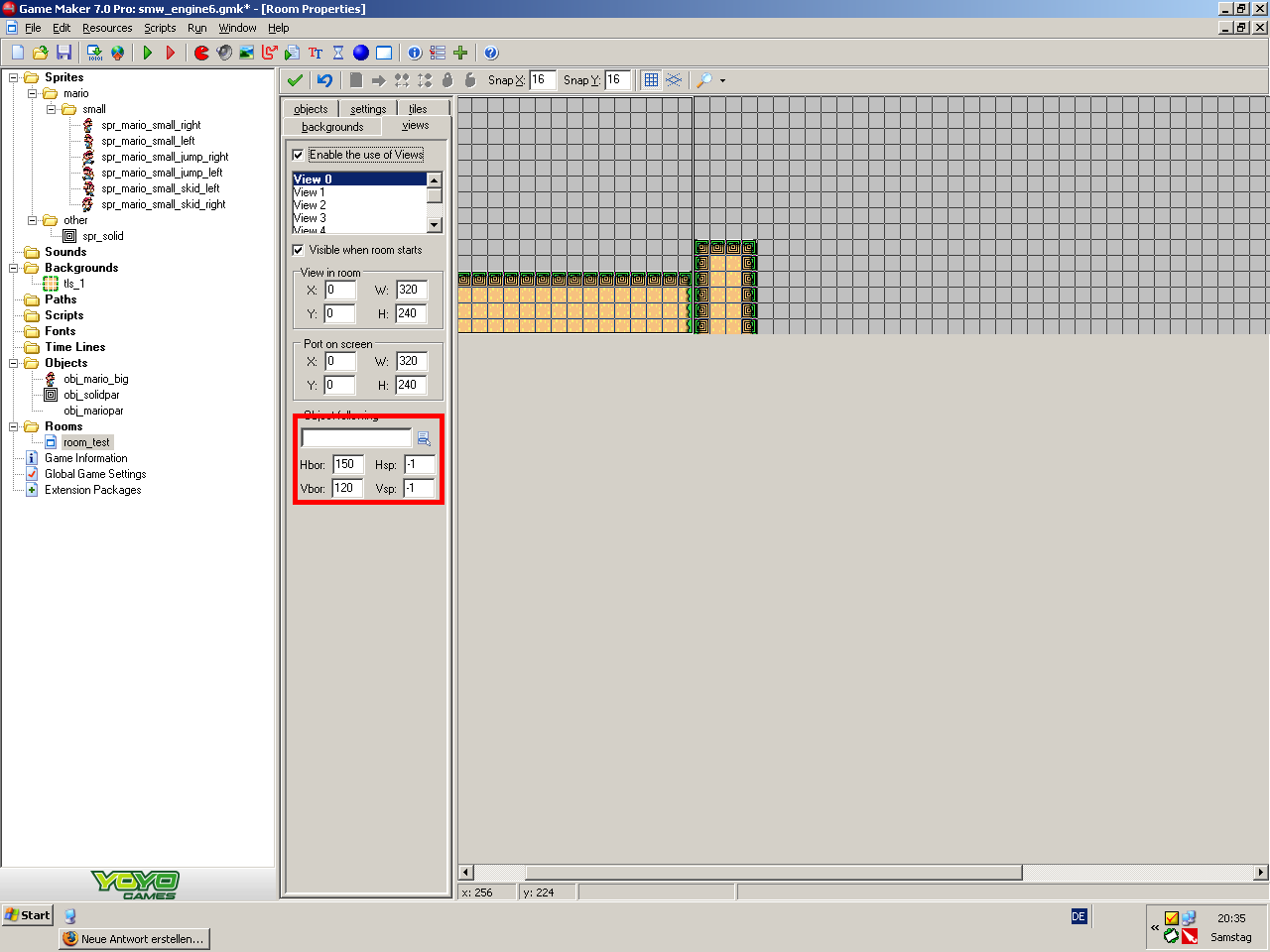Open the Windows Start menu

(x=28, y=915)
